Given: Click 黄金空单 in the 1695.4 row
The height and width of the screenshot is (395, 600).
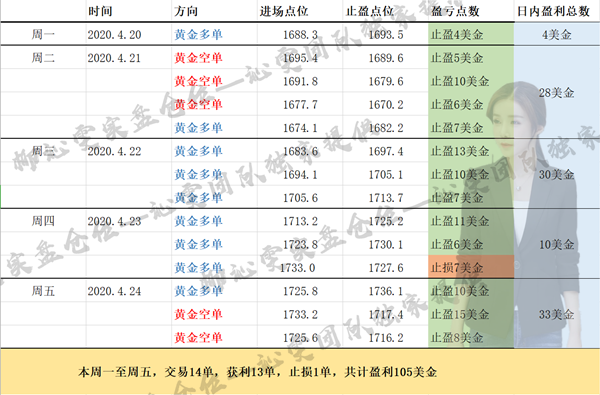Looking at the screenshot, I should [x=198, y=58].
